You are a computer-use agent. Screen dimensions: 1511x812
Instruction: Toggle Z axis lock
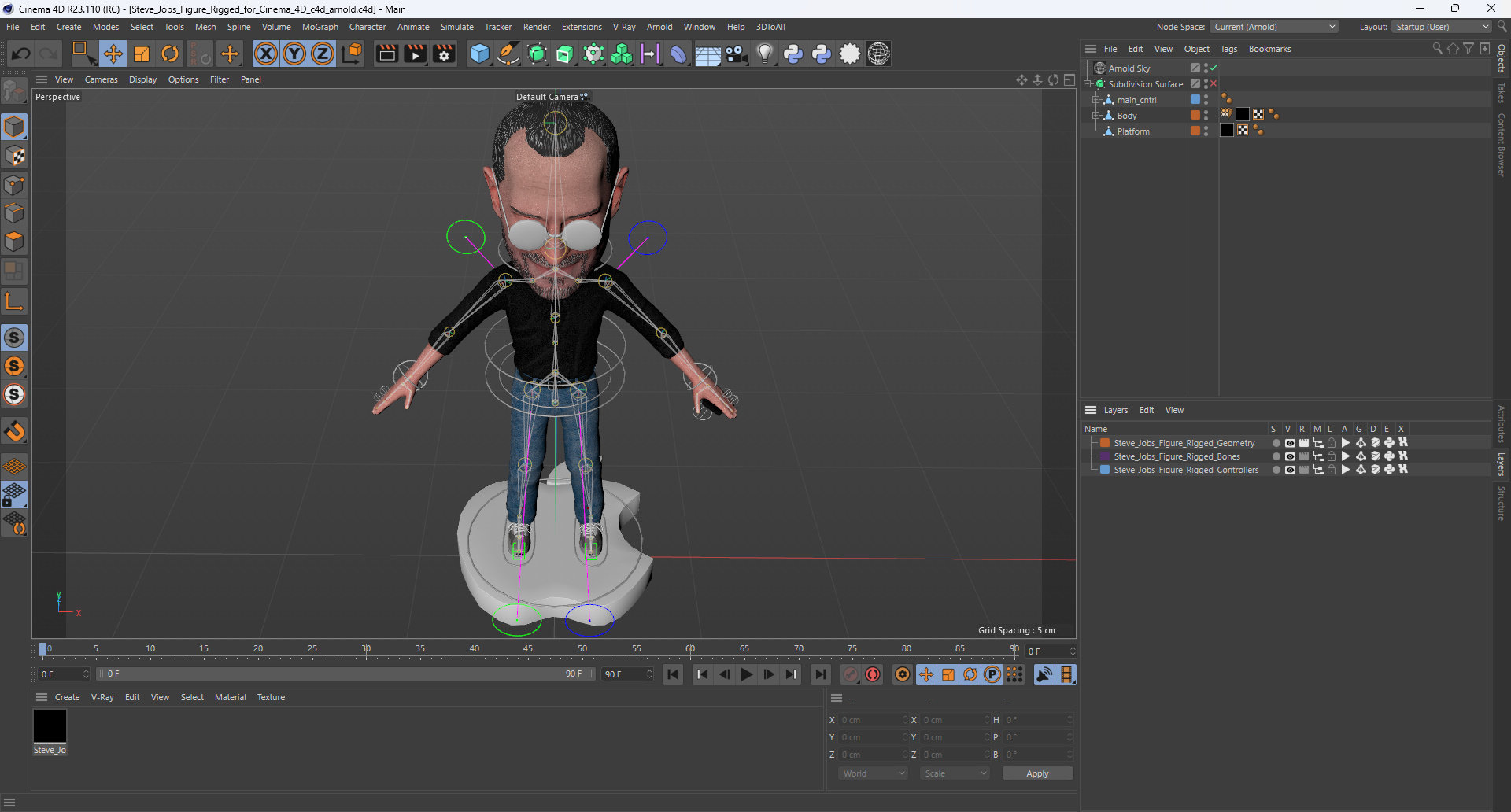click(x=323, y=54)
